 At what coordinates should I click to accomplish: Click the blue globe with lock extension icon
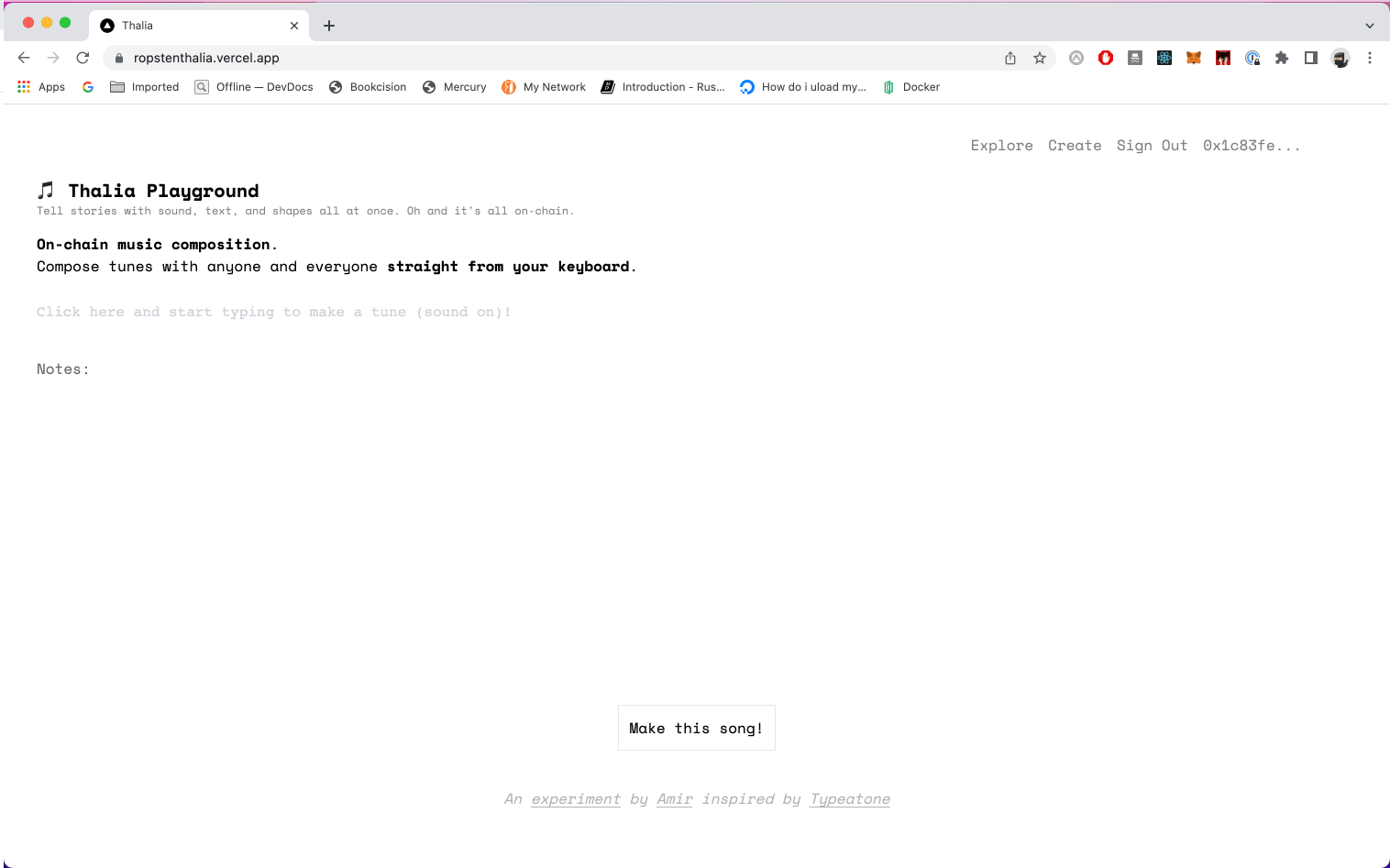pyautogui.click(x=1252, y=58)
